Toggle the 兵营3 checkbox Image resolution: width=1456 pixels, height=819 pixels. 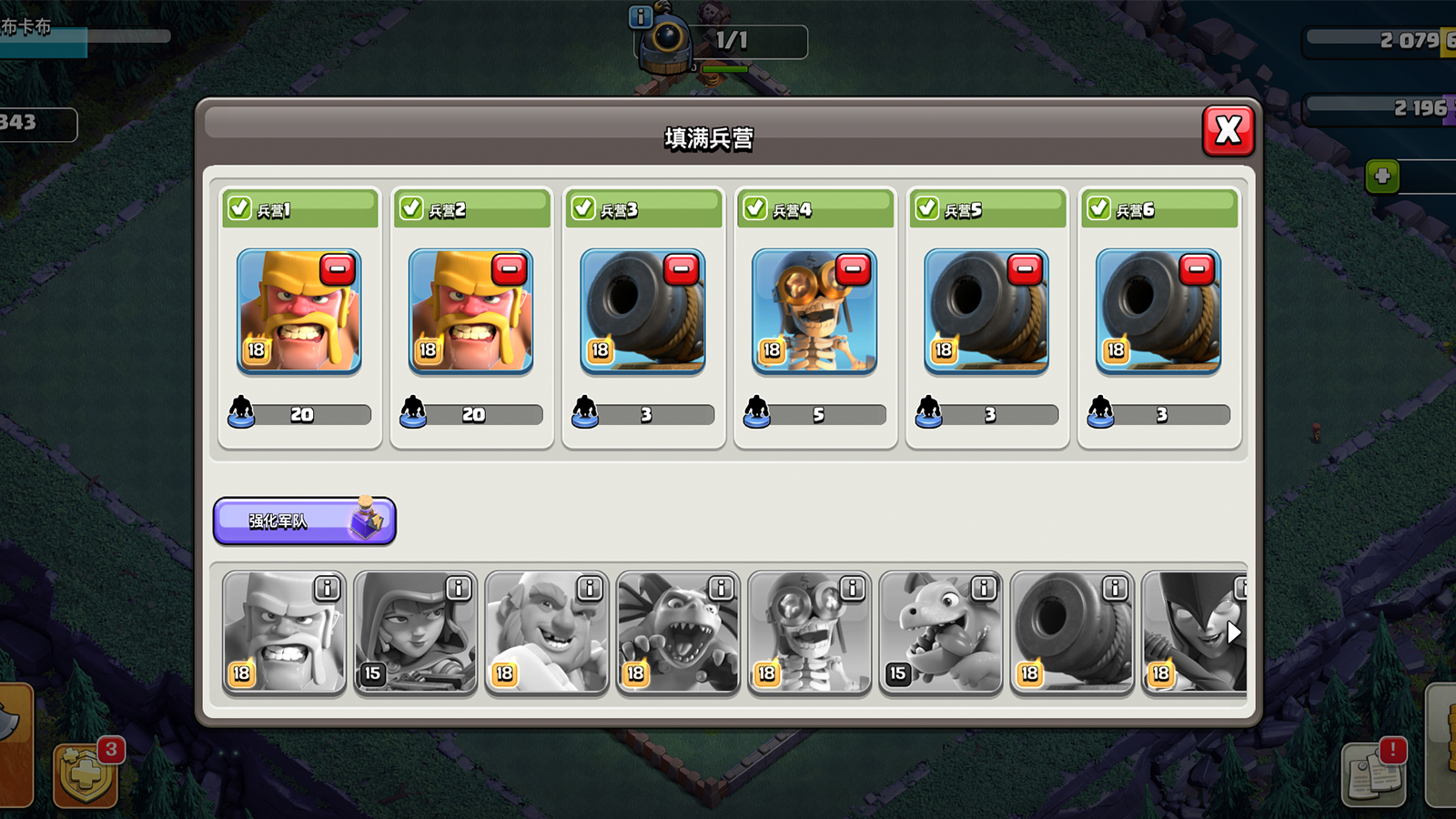coord(583,208)
